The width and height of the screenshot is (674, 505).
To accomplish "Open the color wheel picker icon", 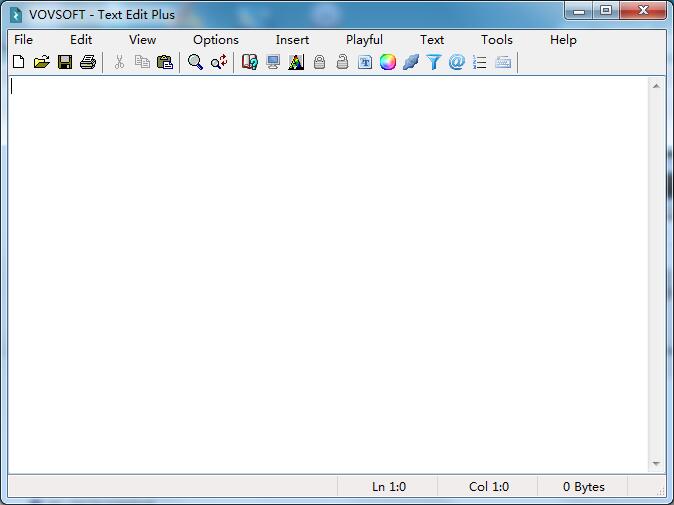I will [x=388, y=62].
